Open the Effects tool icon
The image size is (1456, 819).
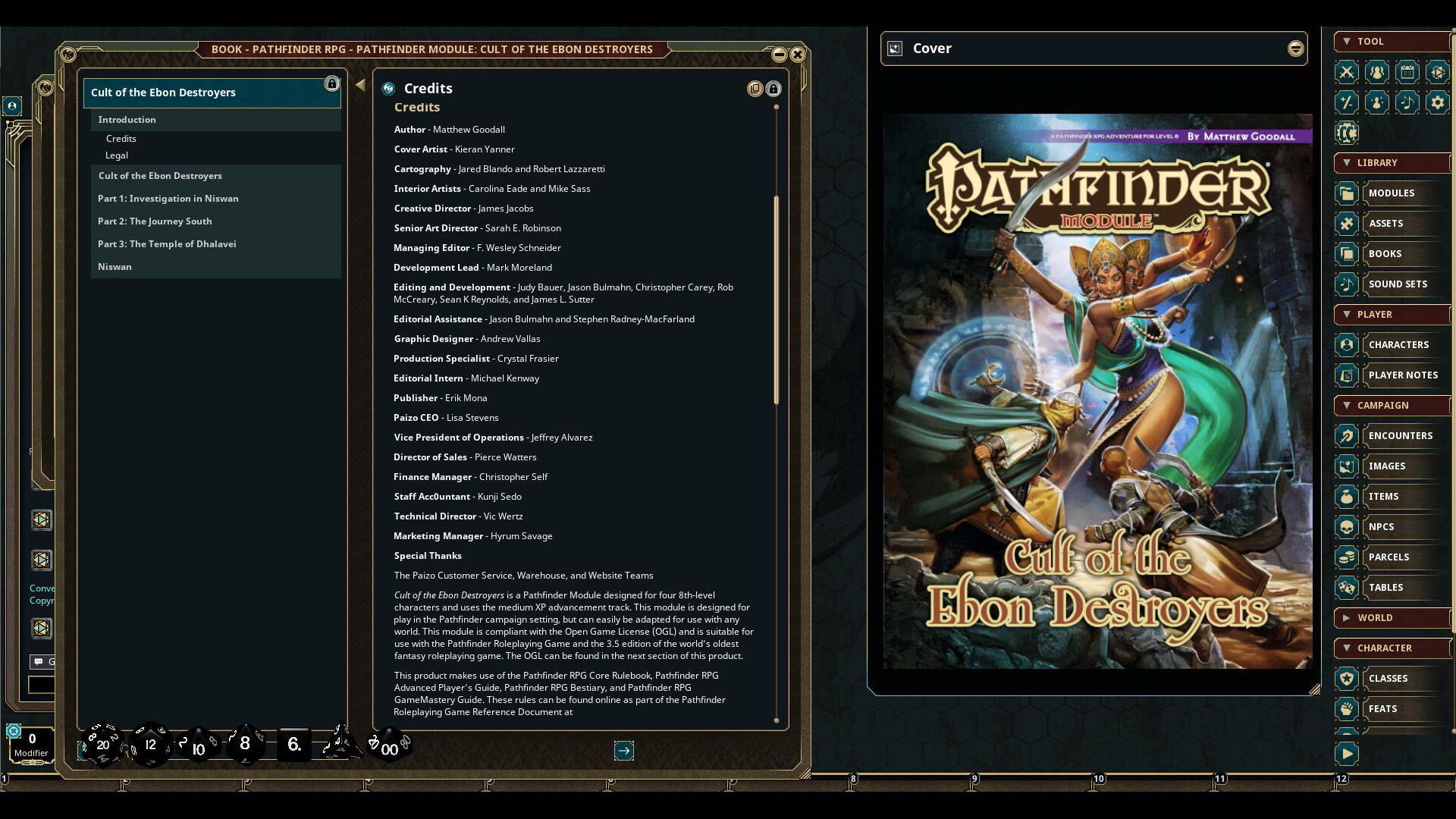(x=1376, y=102)
